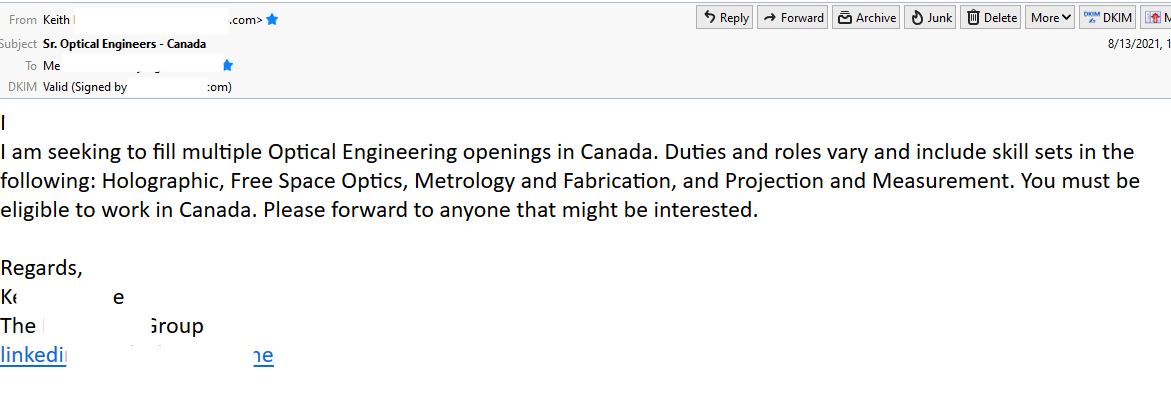Click the Reply button
Viewport: 1171px width, 420px height.
725,18
